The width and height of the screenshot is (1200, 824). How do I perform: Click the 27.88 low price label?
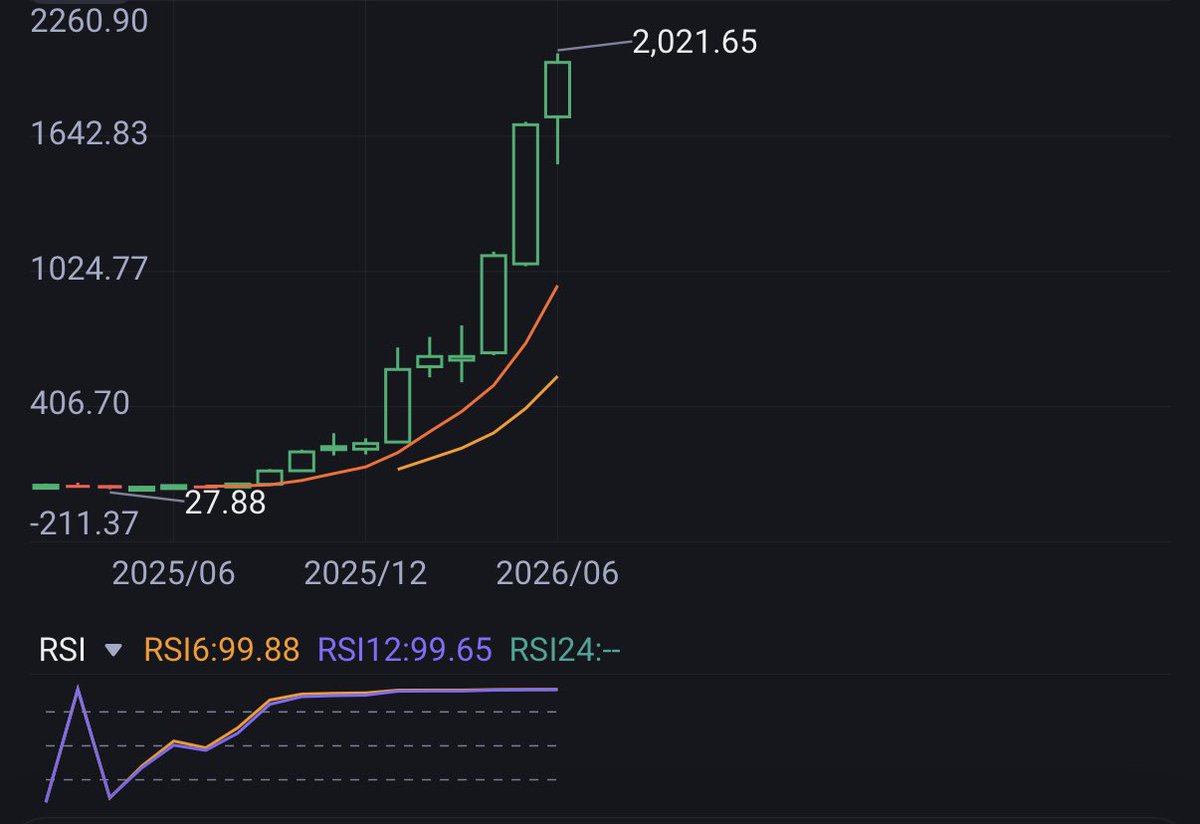coord(226,502)
